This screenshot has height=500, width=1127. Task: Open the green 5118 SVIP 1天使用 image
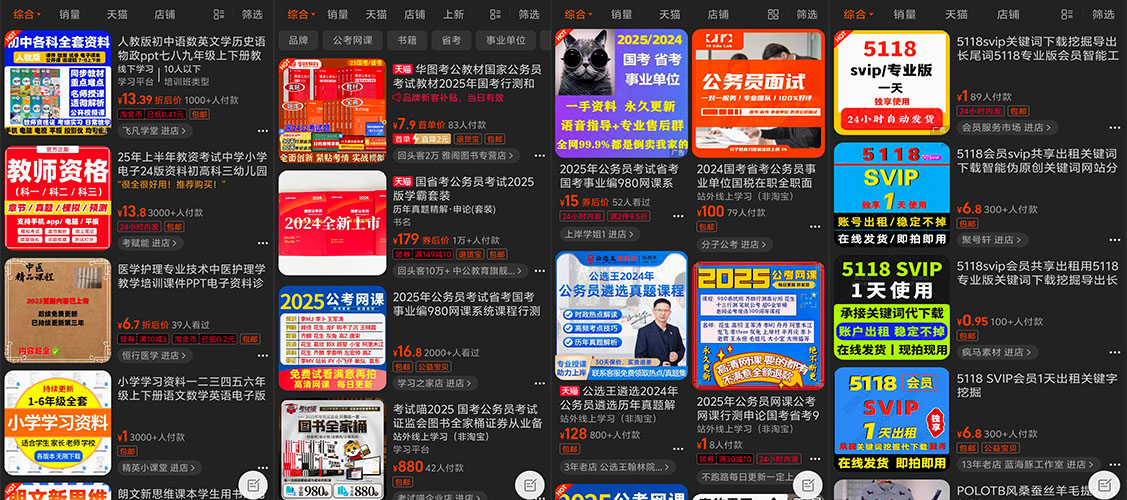[x=891, y=308]
